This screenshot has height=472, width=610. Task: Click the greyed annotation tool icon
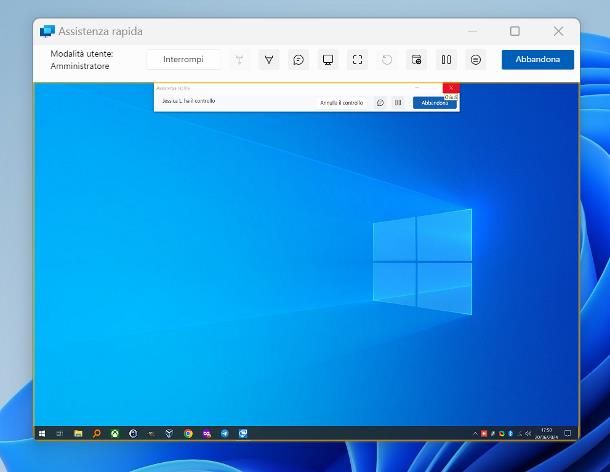pyautogui.click(x=239, y=60)
